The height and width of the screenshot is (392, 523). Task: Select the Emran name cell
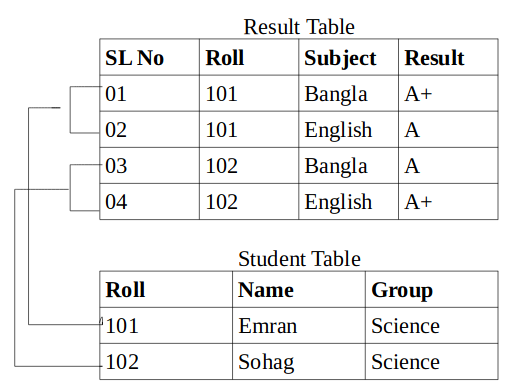coord(299,326)
